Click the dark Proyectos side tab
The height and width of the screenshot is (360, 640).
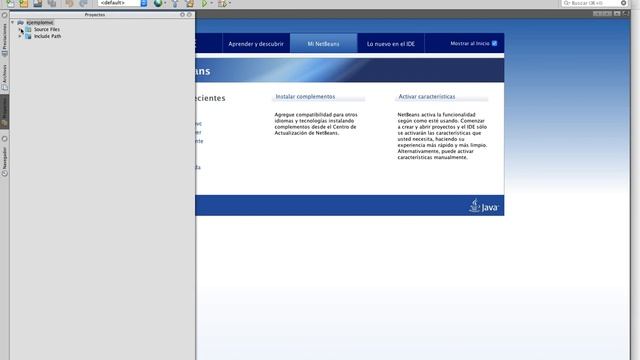coord(4,112)
